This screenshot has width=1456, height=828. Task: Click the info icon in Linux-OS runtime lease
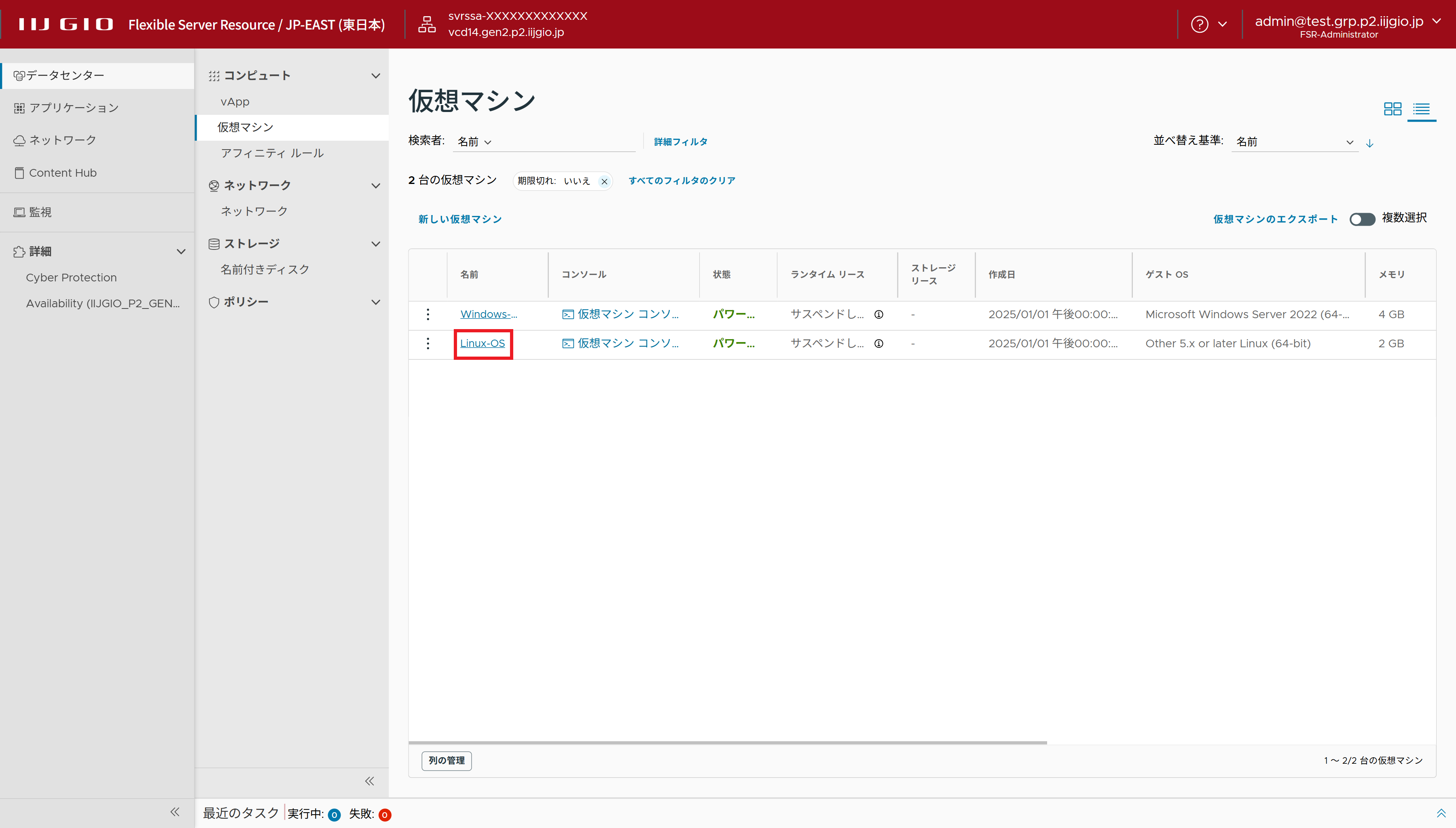click(879, 344)
